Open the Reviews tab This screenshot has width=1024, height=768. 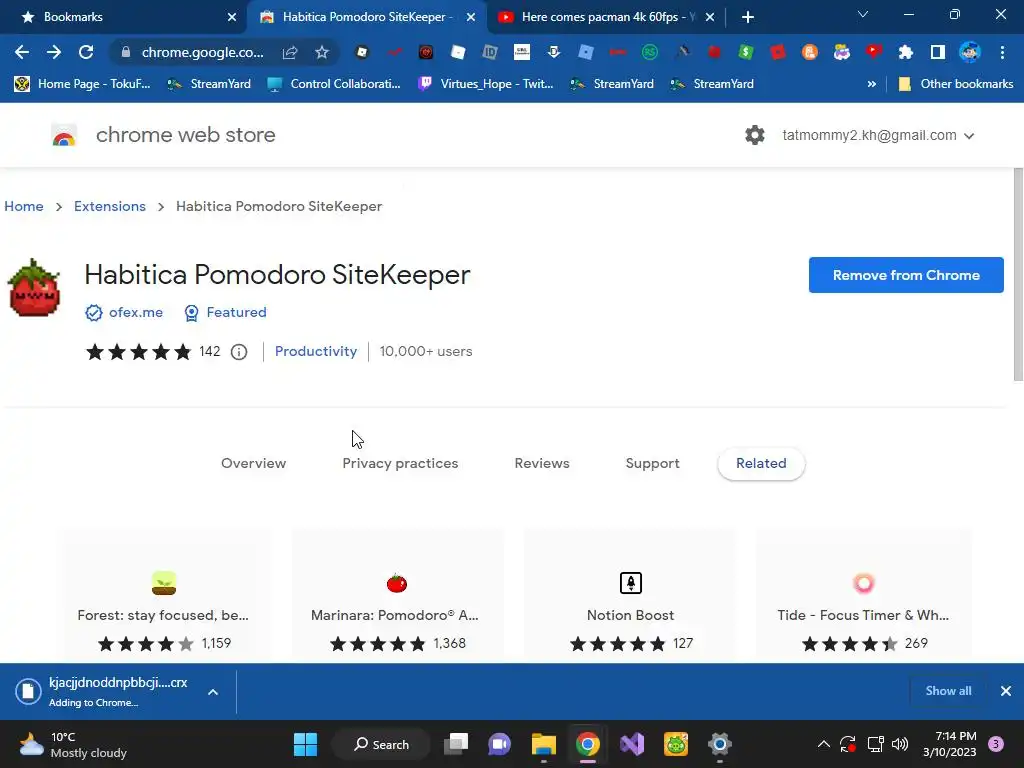pyautogui.click(x=542, y=463)
